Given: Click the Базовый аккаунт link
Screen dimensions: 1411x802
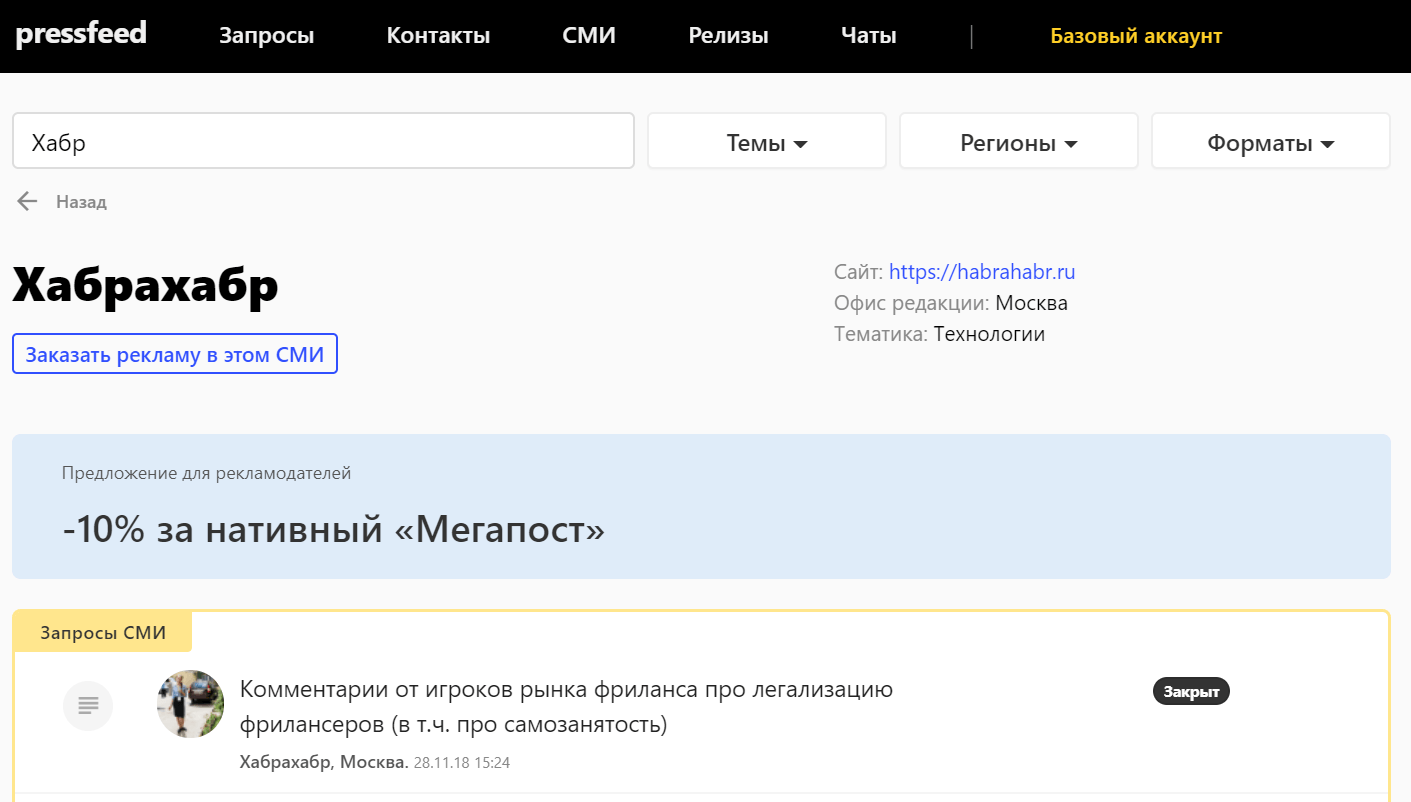Looking at the screenshot, I should coord(1135,36).
